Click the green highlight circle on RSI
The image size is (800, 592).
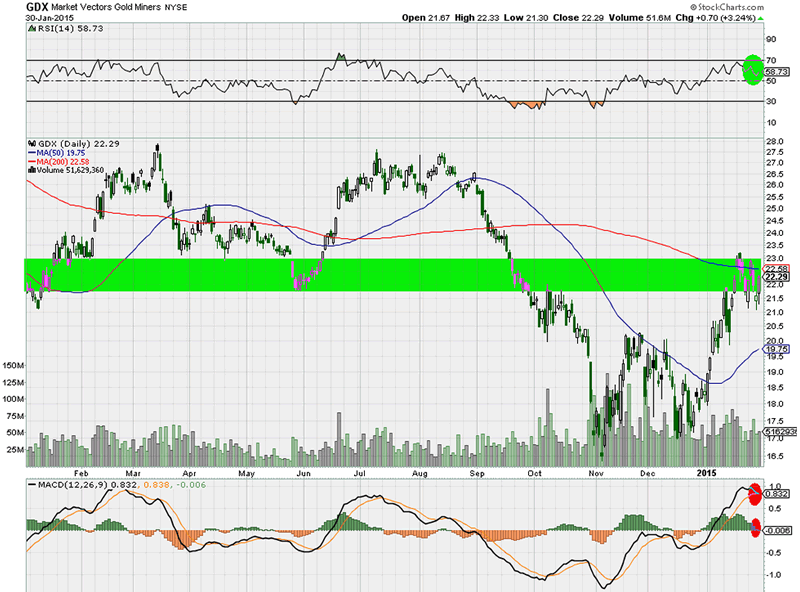coord(751,71)
